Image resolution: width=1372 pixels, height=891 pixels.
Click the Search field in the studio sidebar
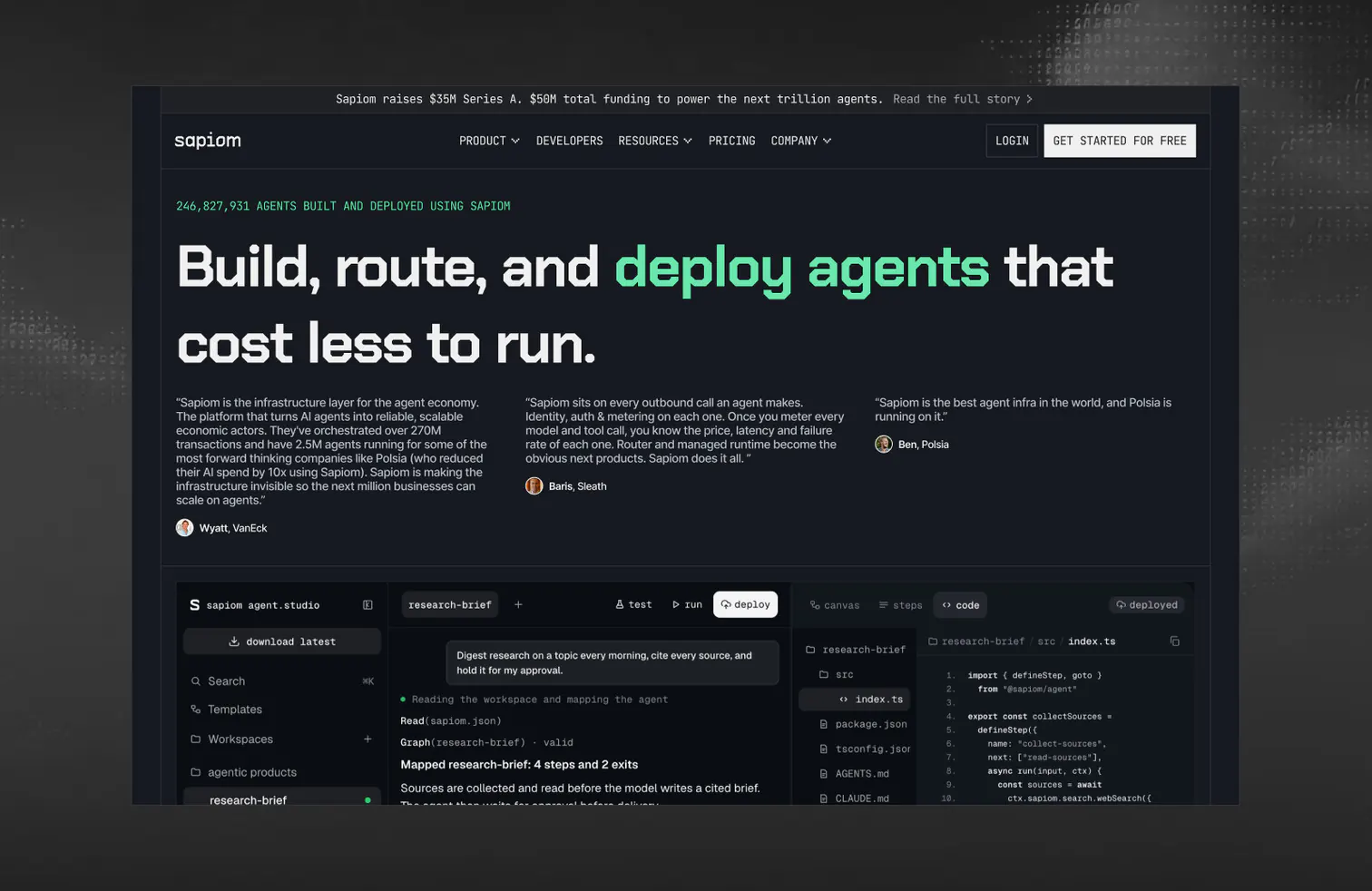(x=282, y=681)
